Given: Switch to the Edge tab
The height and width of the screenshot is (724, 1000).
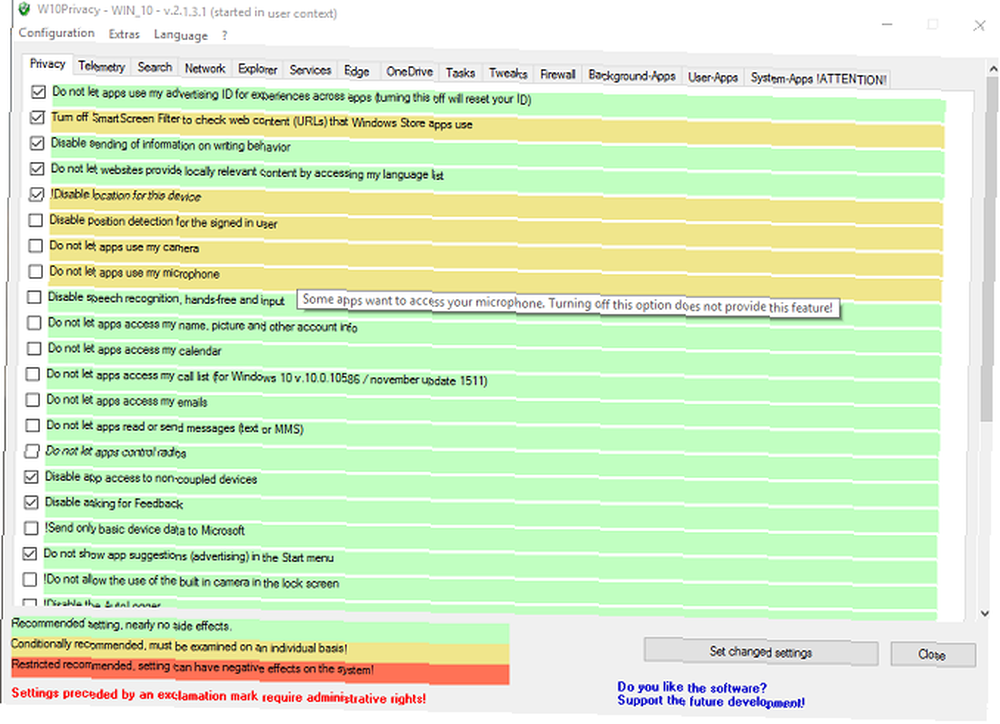Looking at the screenshot, I should (x=357, y=71).
